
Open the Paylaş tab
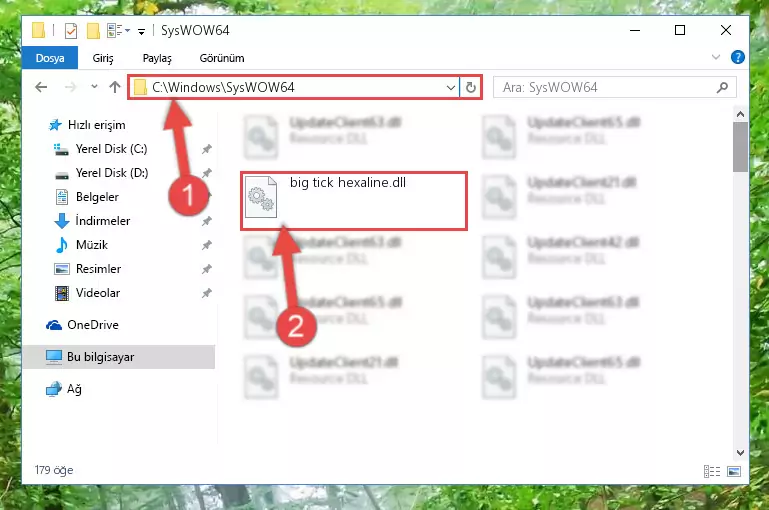[x=157, y=58]
